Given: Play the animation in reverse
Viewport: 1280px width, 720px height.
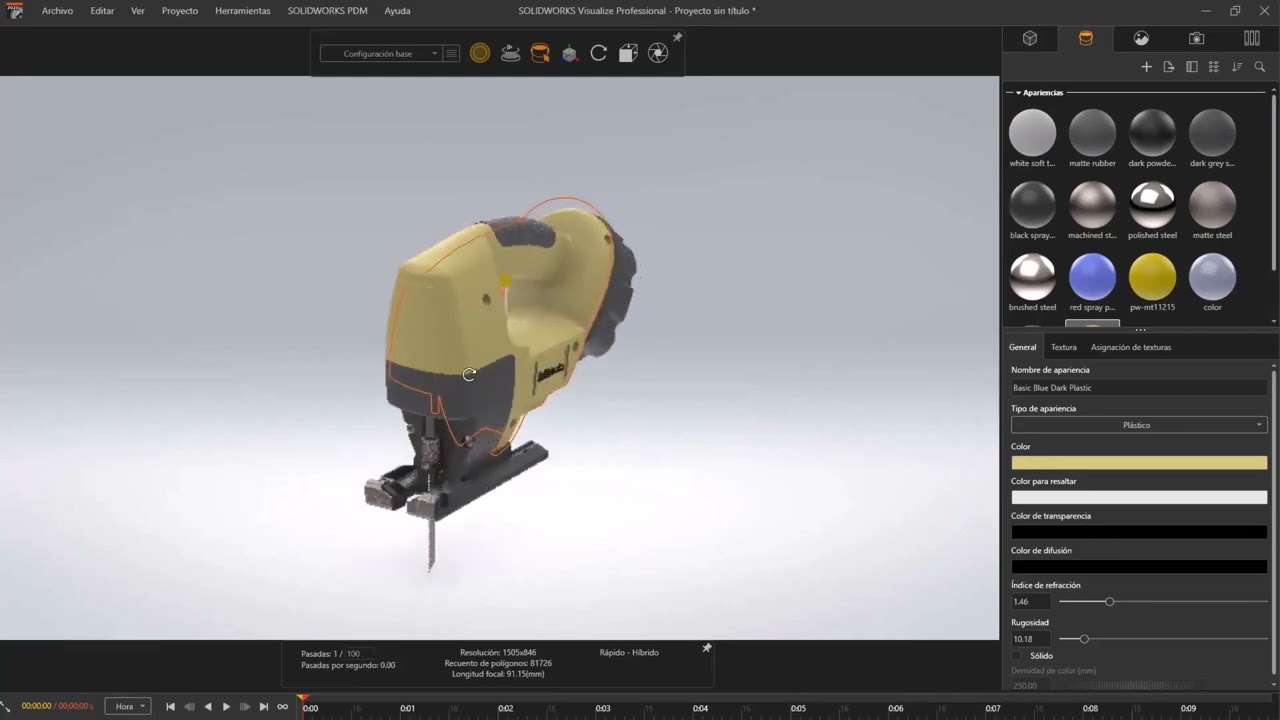Looking at the screenshot, I should [208, 707].
